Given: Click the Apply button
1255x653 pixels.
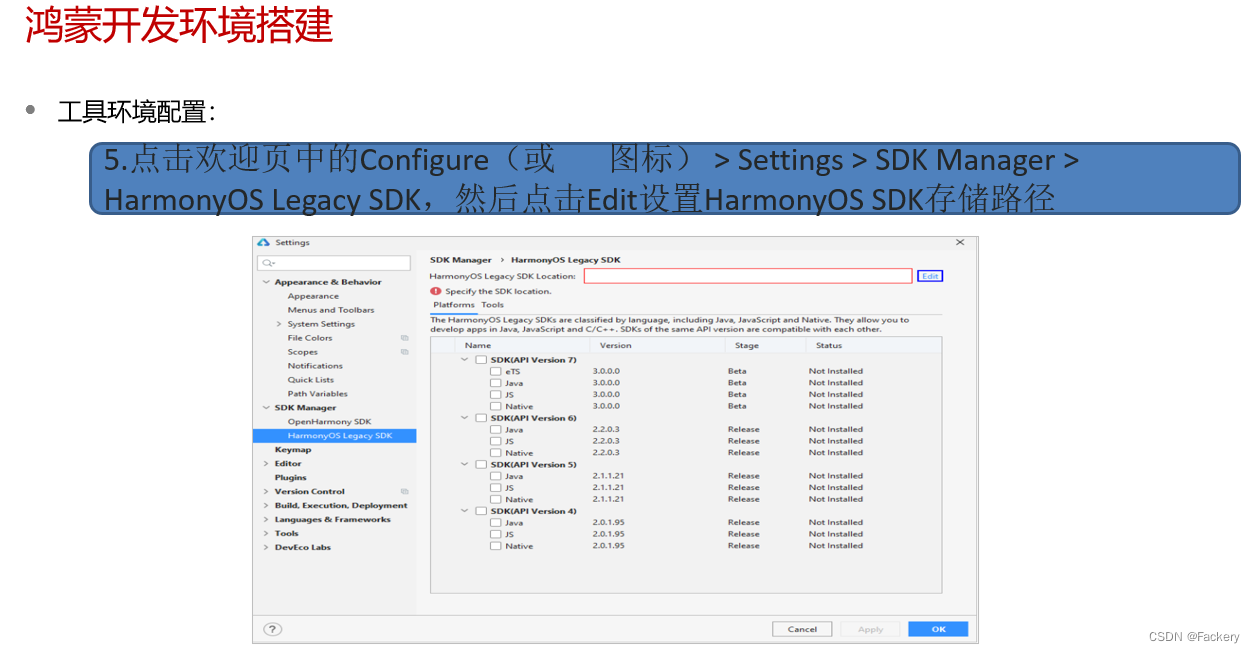Looking at the screenshot, I should (x=870, y=629).
